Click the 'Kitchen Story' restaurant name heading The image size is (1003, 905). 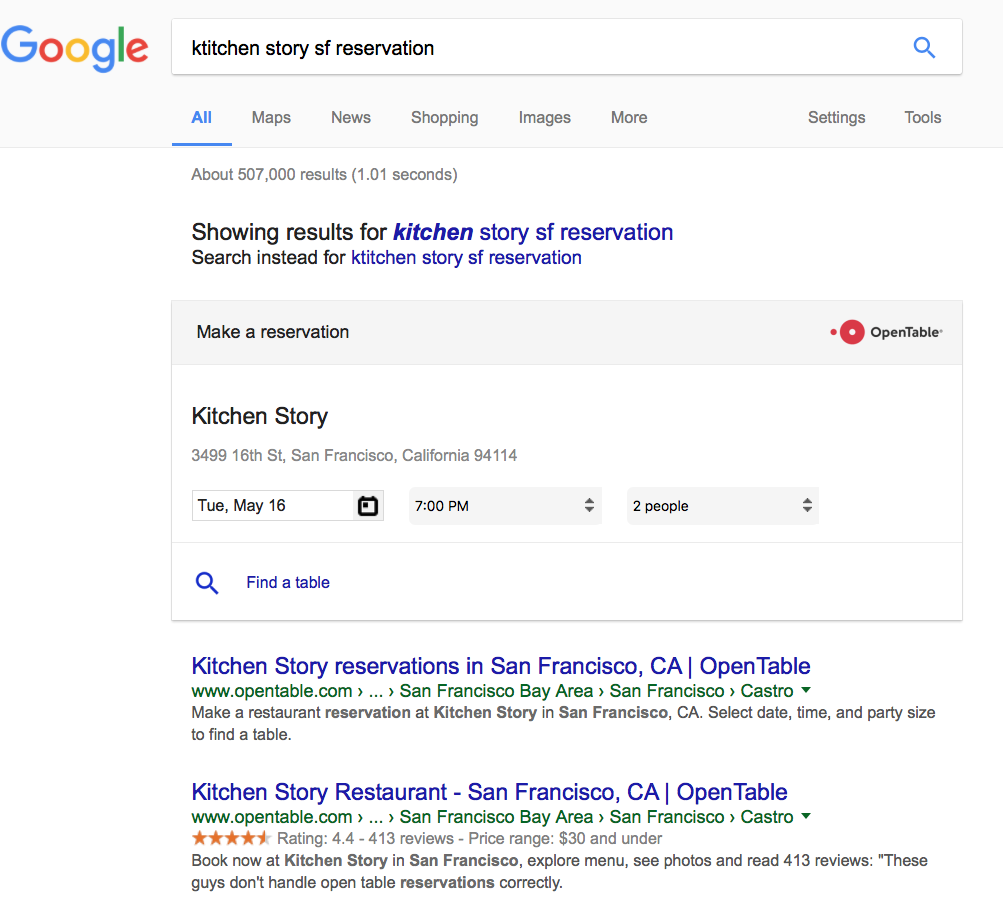[260, 416]
